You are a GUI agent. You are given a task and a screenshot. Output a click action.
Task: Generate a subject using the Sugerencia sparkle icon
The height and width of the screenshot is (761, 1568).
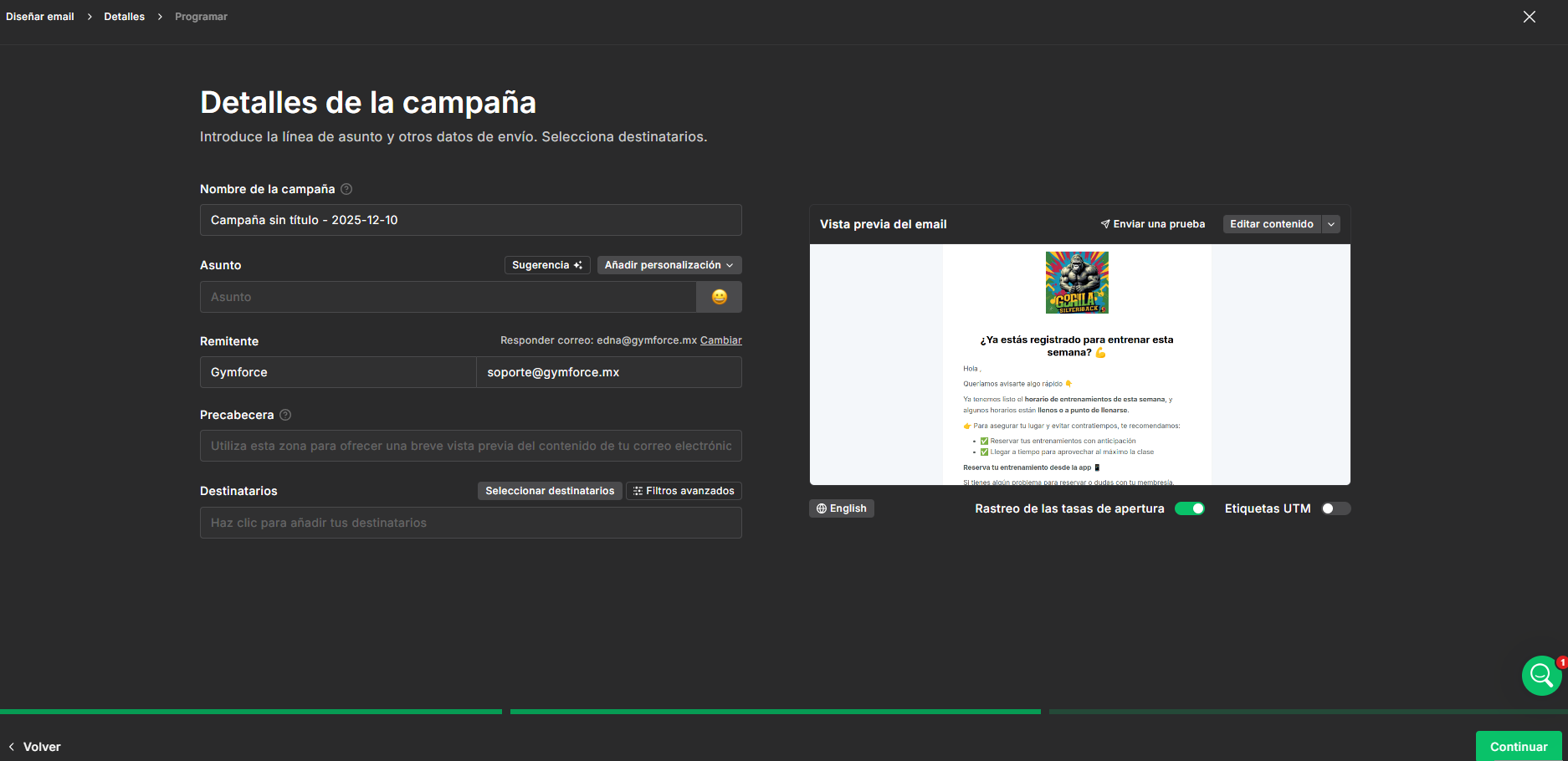pyautogui.click(x=576, y=265)
